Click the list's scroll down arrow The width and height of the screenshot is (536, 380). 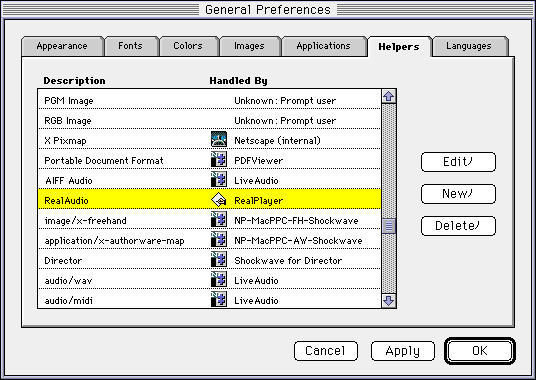389,301
